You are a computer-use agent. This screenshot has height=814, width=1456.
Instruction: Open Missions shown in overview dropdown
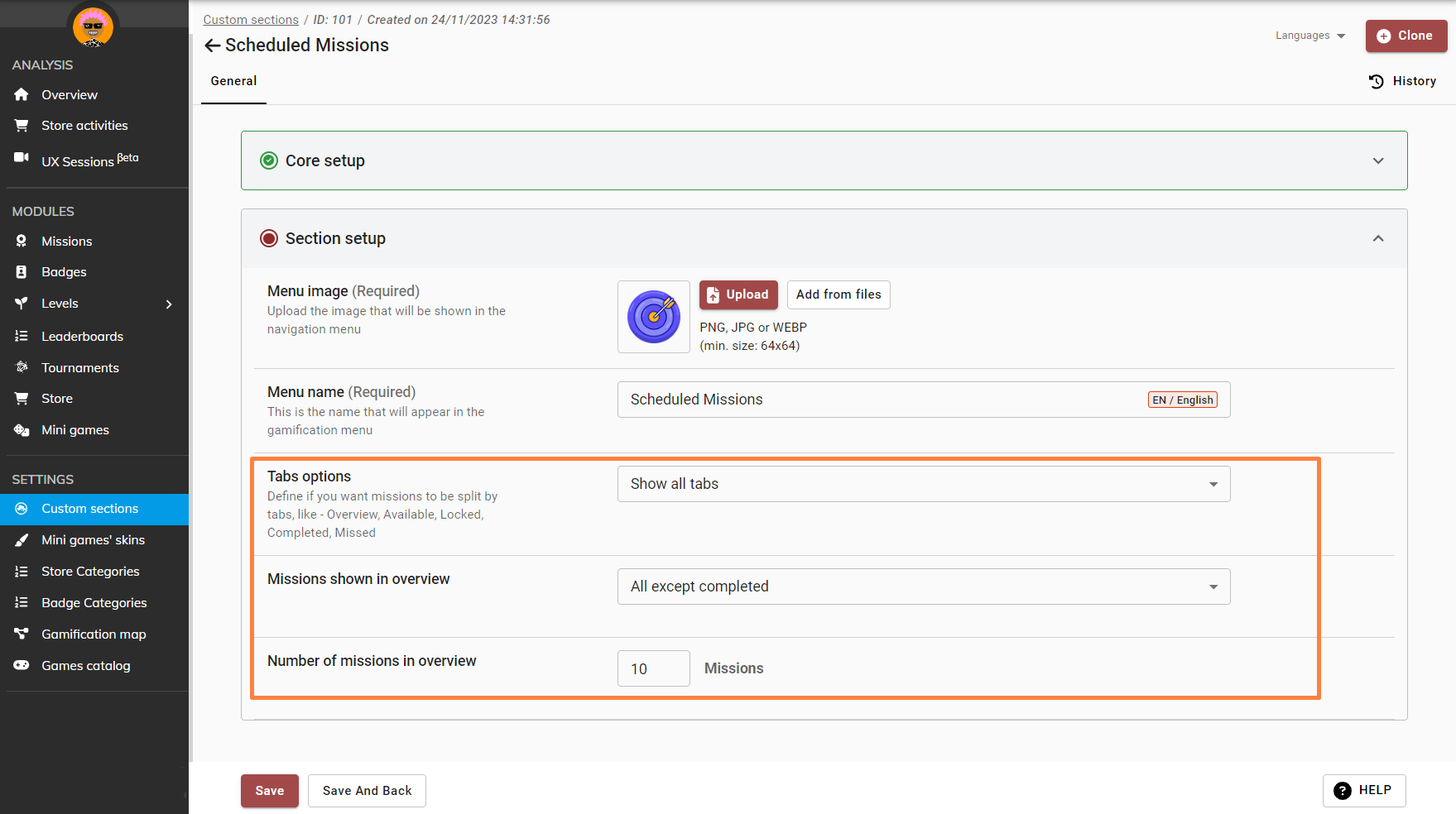pos(923,587)
